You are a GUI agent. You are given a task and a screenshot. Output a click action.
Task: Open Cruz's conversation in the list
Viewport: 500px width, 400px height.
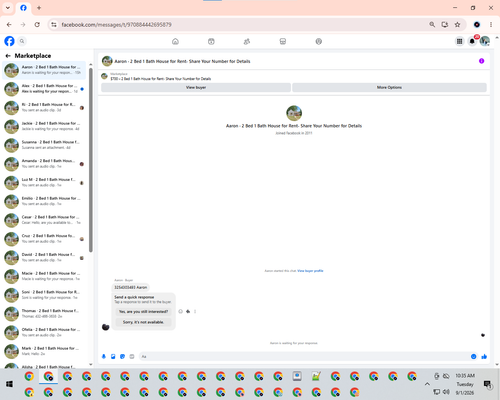pos(44,239)
